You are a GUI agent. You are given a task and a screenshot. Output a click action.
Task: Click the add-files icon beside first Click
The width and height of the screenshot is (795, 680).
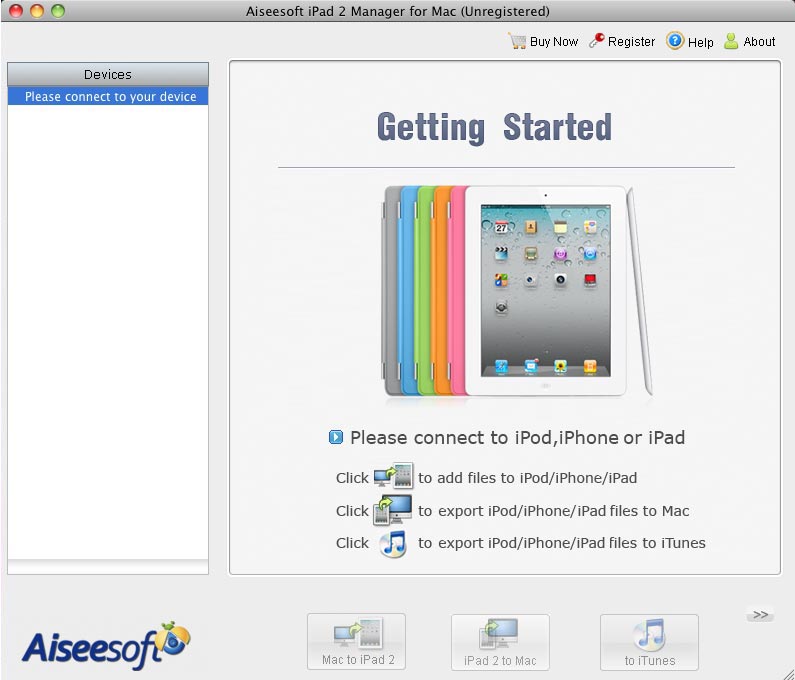tap(393, 476)
